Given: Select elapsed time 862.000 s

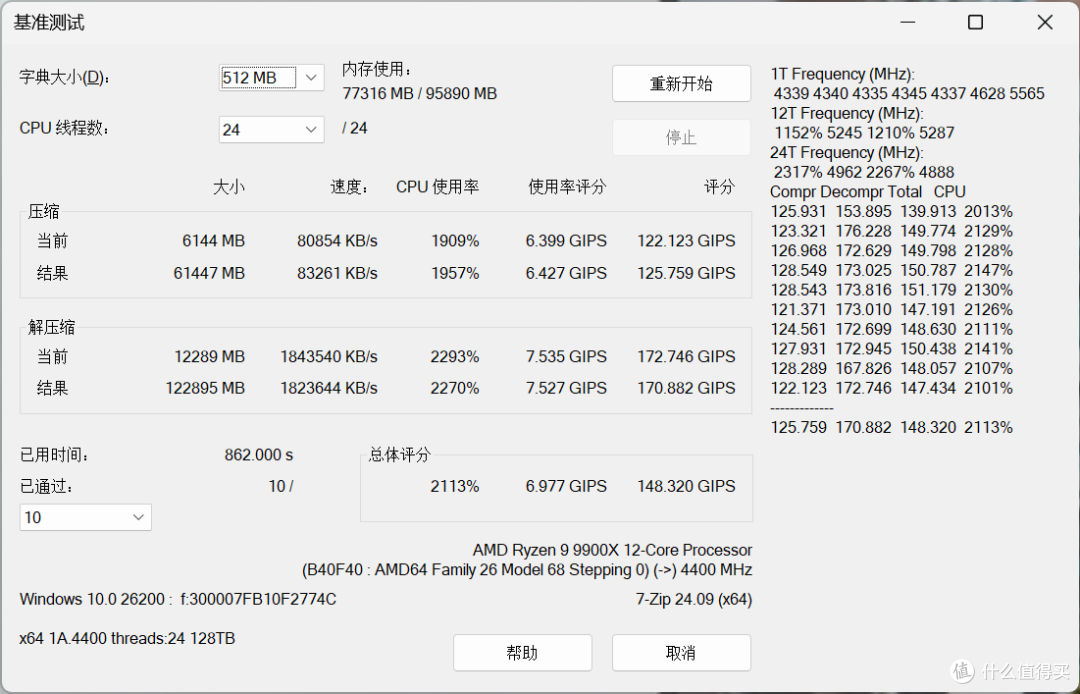Looking at the screenshot, I should (259, 455).
